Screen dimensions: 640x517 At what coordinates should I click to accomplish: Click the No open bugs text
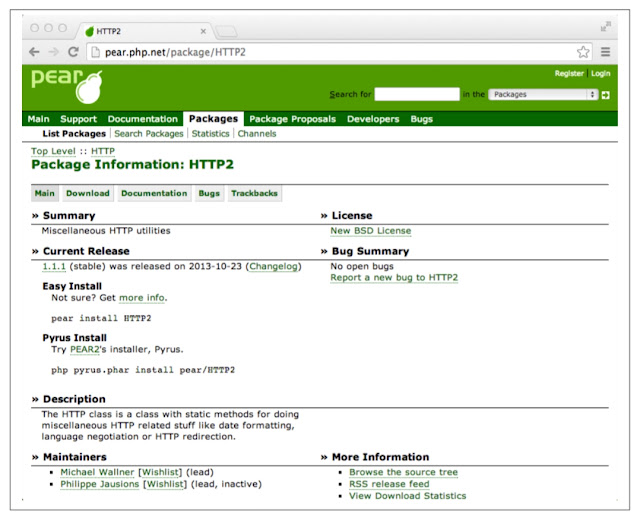[362, 266]
